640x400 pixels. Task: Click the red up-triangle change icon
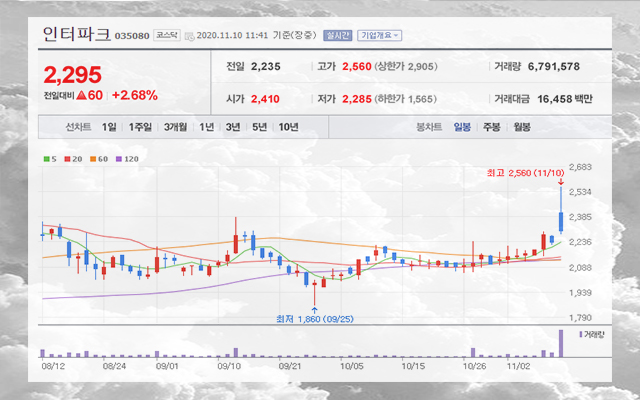coord(81,96)
